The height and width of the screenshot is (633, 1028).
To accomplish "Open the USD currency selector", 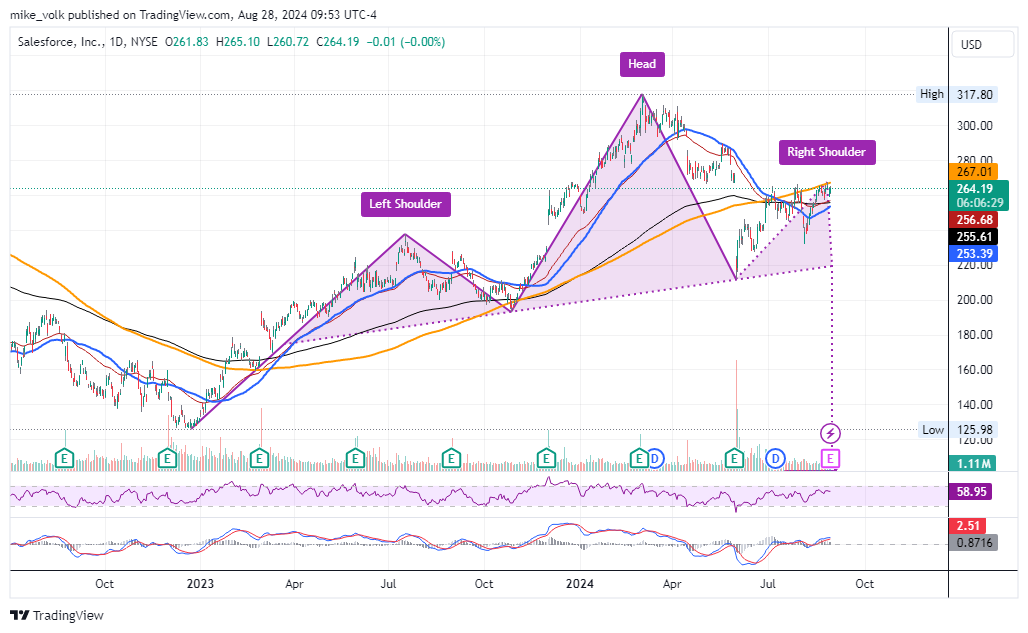I will click(981, 45).
